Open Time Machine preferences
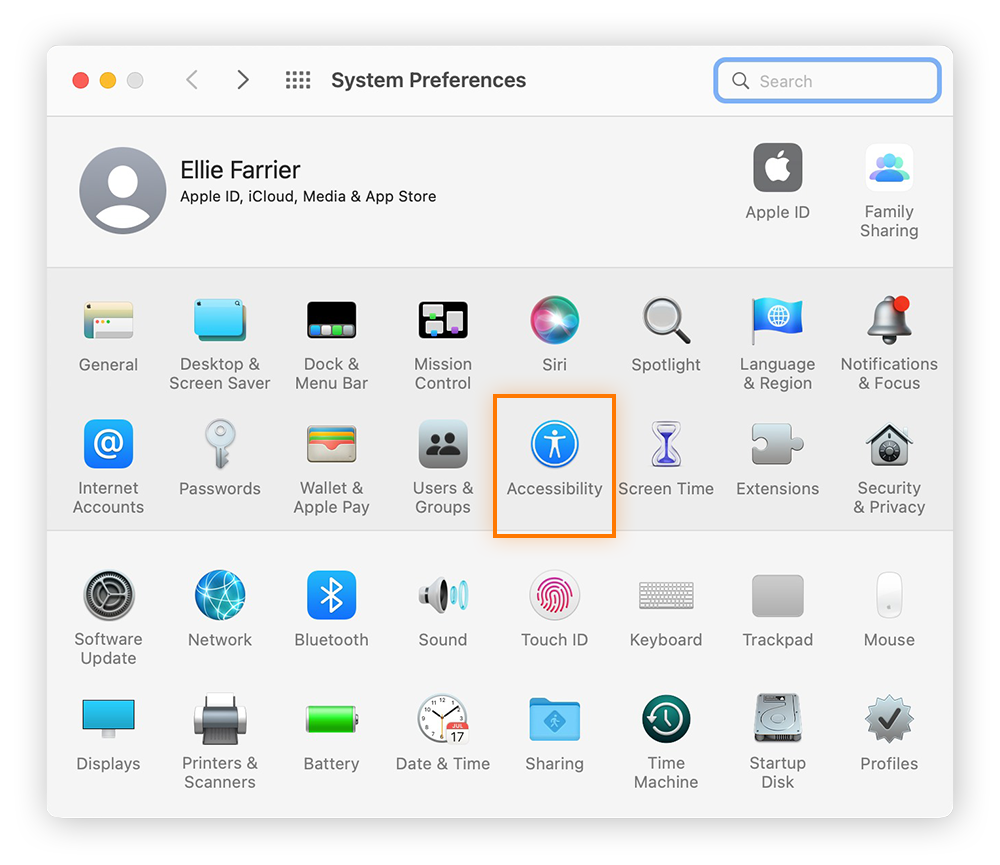This screenshot has height=865, width=1000. coord(665,718)
